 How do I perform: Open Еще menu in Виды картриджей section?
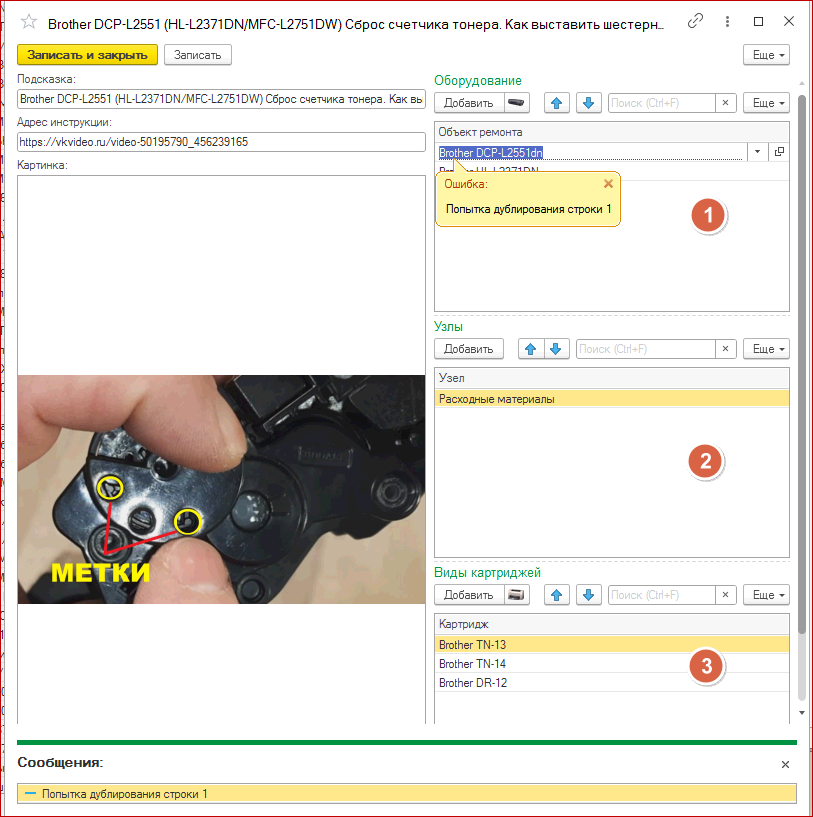766,595
